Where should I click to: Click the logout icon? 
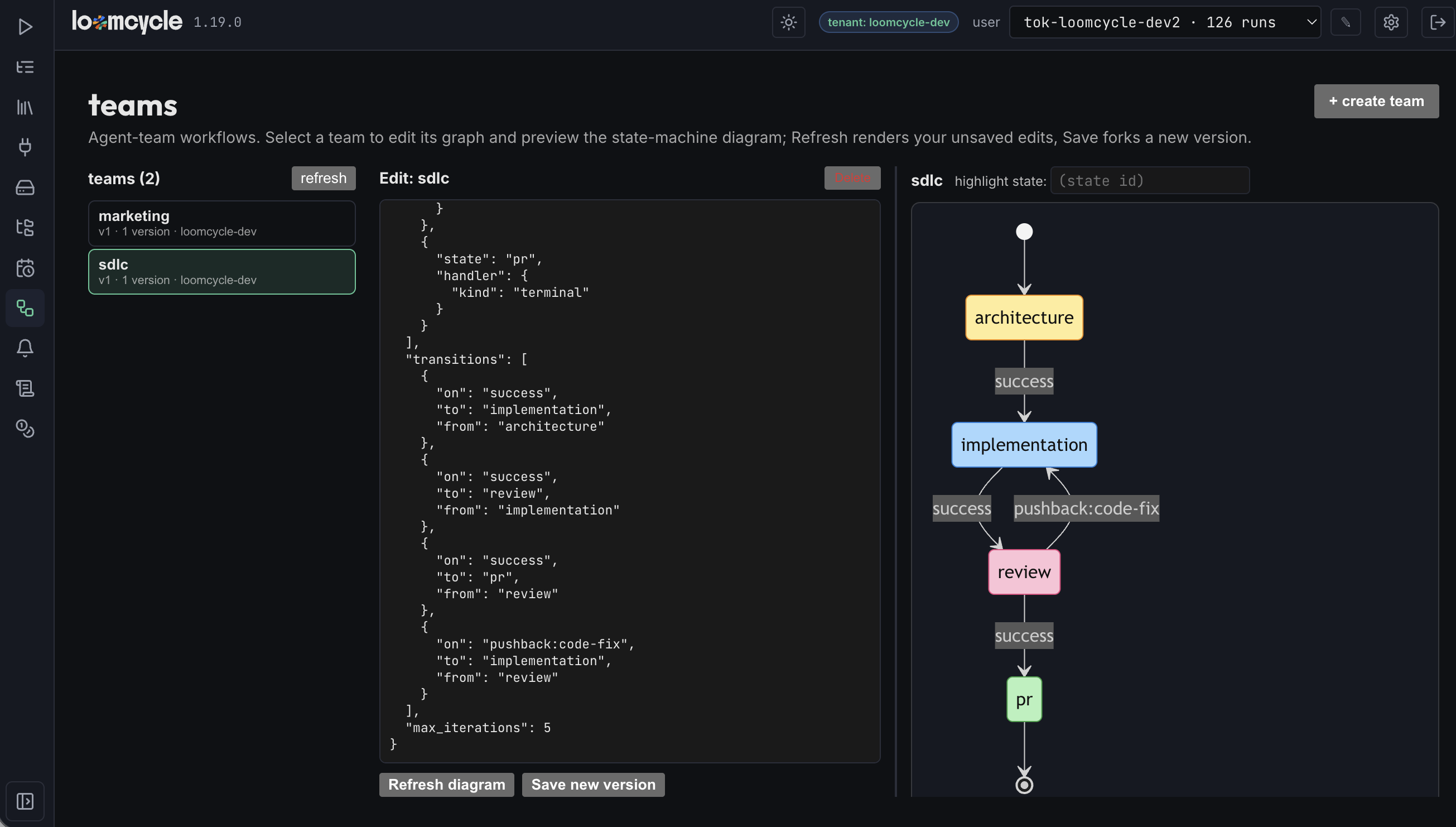[x=1438, y=22]
